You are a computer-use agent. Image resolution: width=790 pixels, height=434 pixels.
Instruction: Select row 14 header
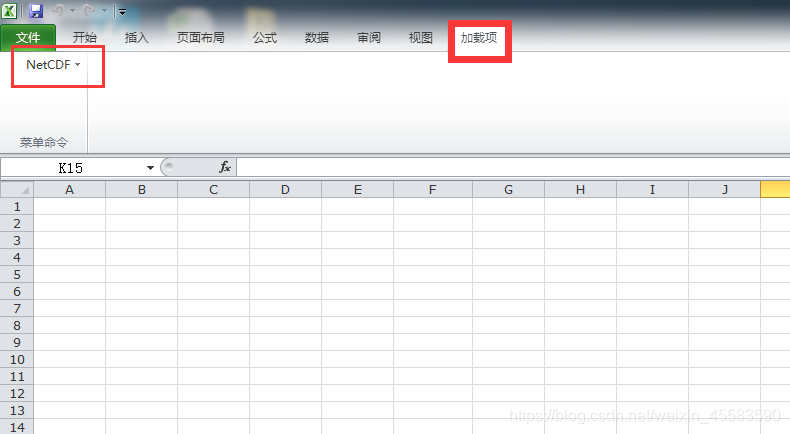(17, 427)
